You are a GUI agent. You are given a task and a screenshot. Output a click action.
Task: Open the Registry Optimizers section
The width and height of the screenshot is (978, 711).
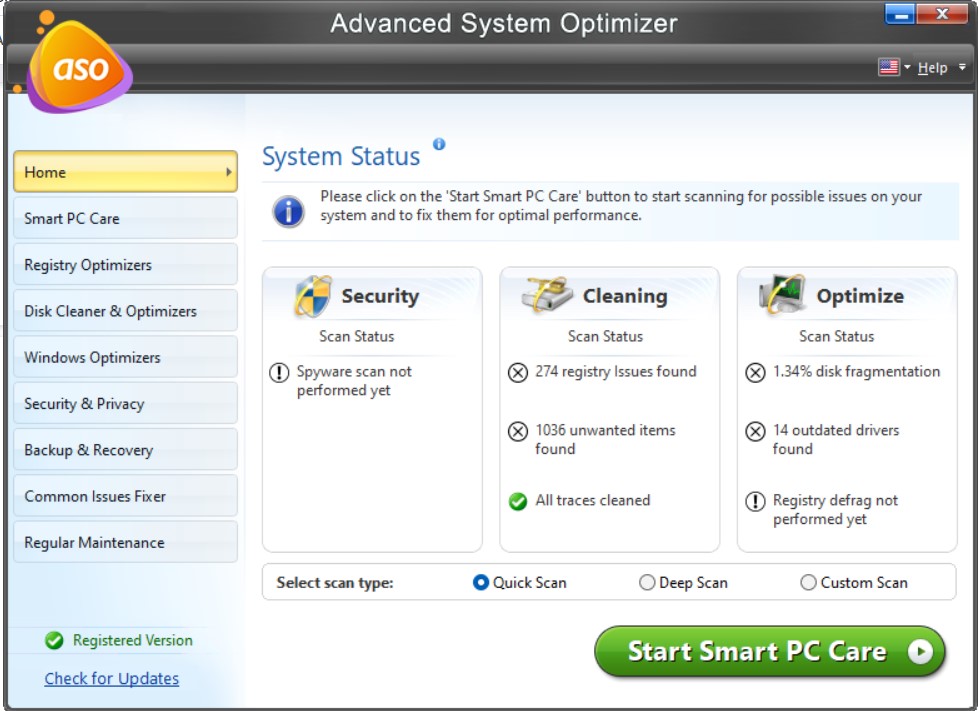125,263
